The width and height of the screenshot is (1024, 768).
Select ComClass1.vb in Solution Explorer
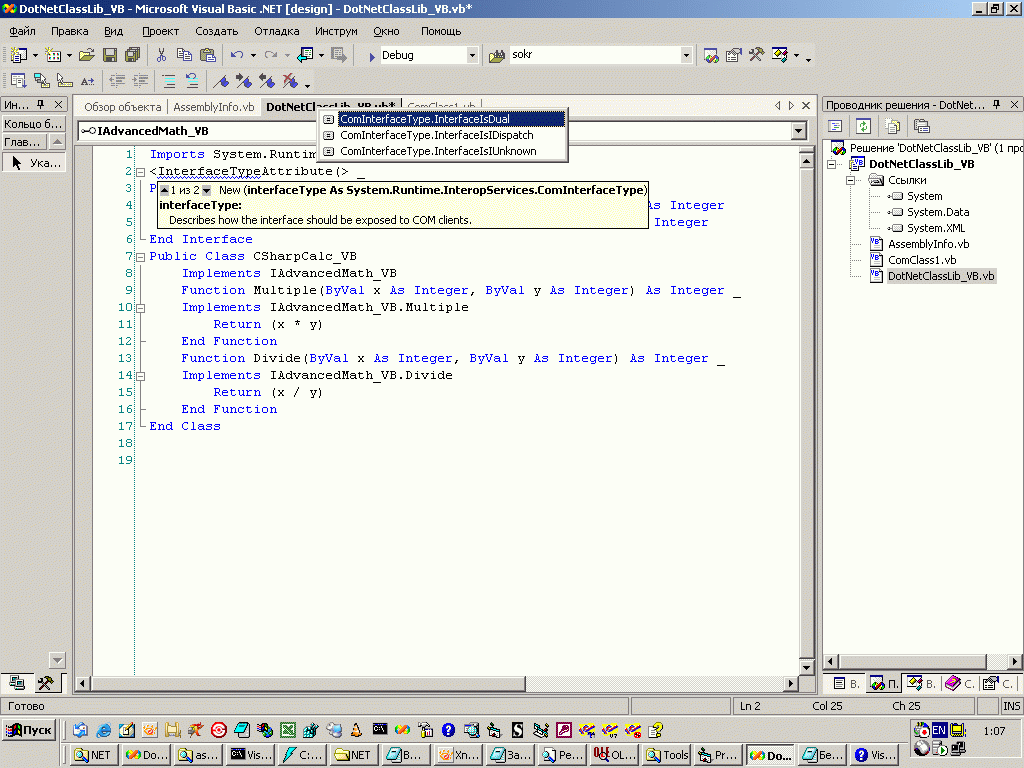point(920,260)
